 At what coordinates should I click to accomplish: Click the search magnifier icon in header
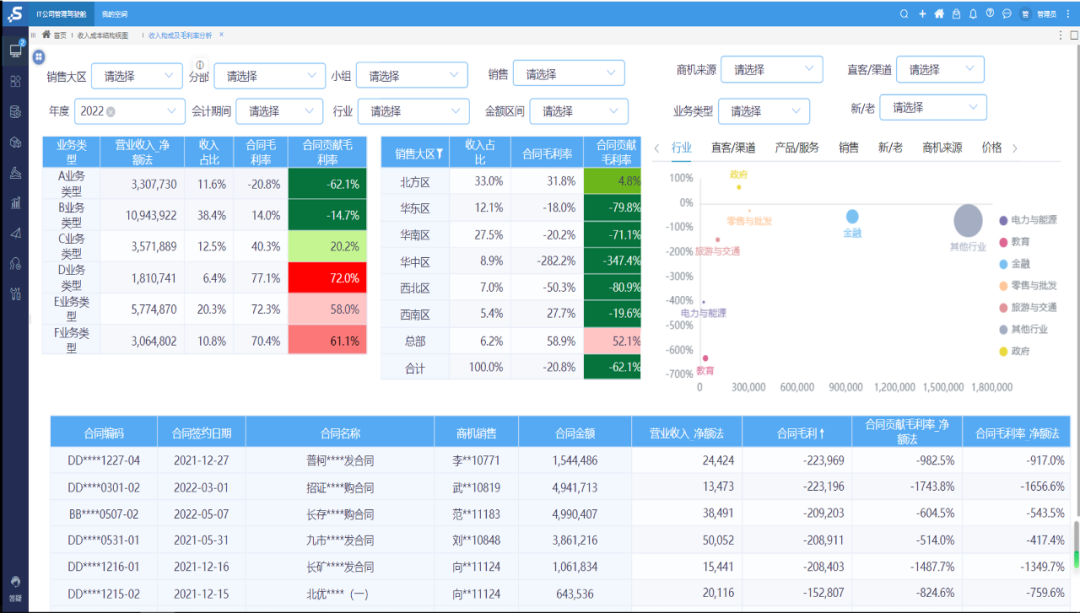(x=904, y=14)
